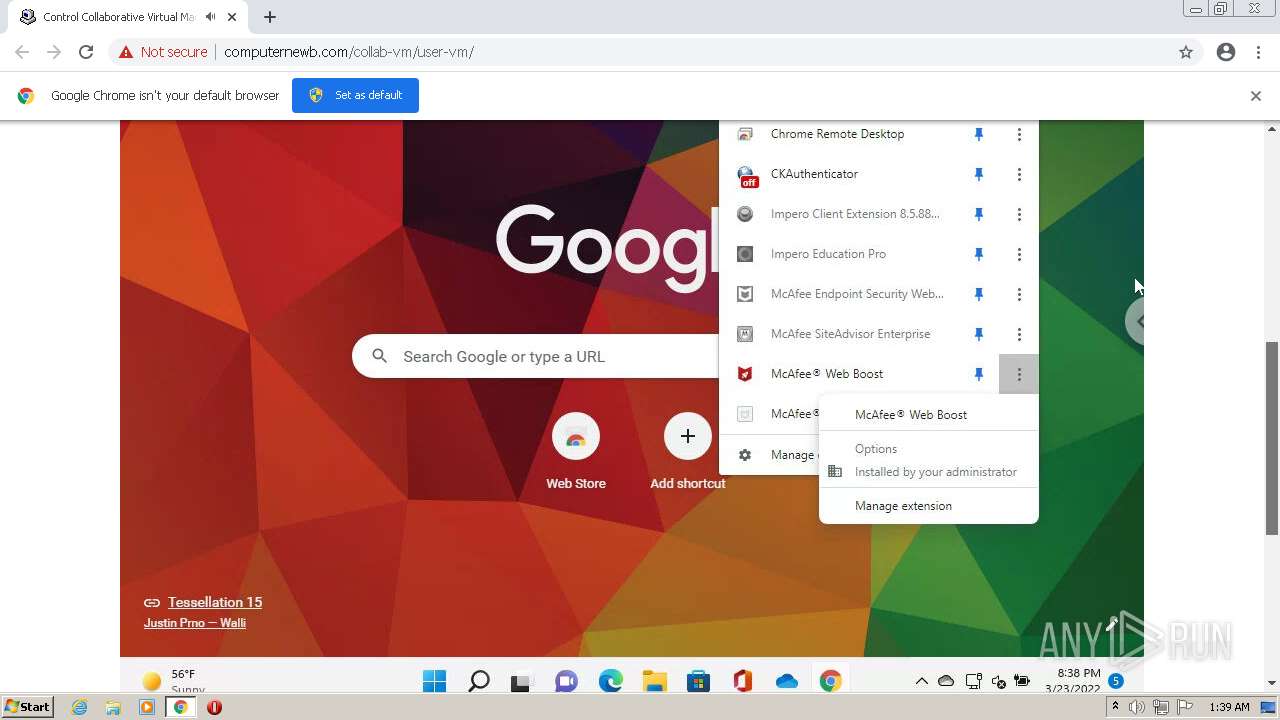Unpin McAfee SiteAdvisor Enterprise
Viewport: 1280px width, 720px height.
tap(979, 334)
